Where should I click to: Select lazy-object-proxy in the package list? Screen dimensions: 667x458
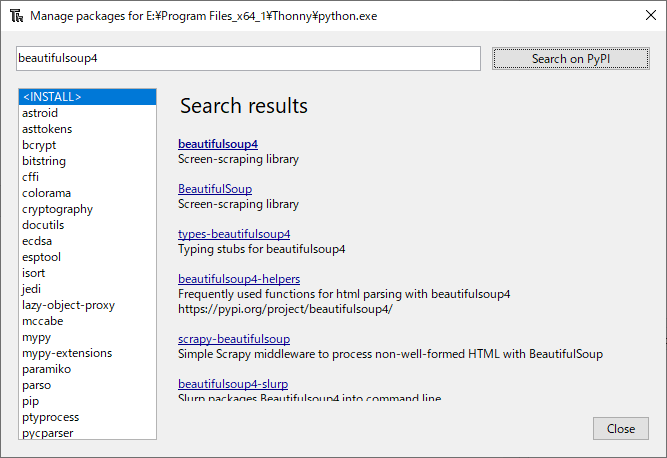[88, 305]
